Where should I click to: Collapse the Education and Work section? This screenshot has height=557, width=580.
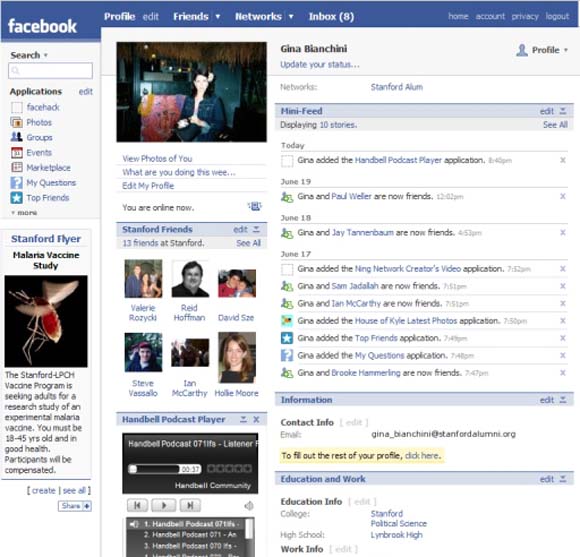pos(563,479)
